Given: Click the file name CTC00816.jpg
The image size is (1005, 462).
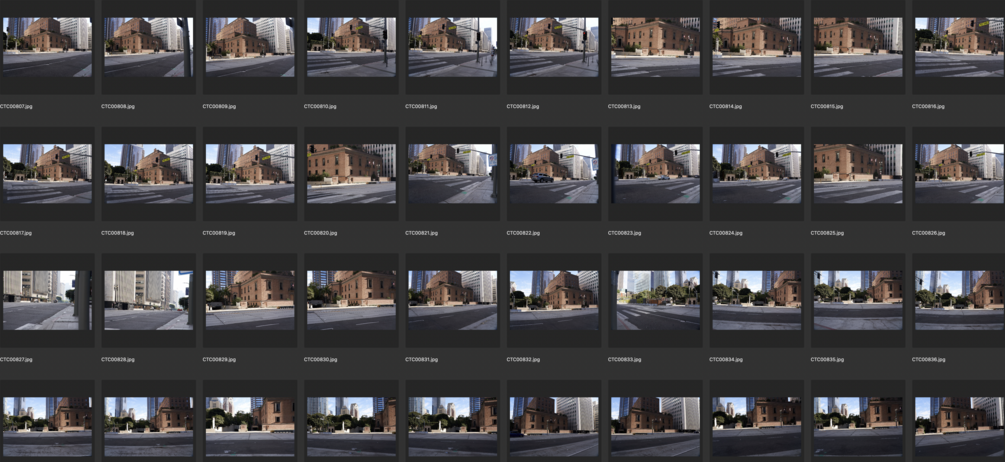Looking at the screenshot, I should coord(928,106).
